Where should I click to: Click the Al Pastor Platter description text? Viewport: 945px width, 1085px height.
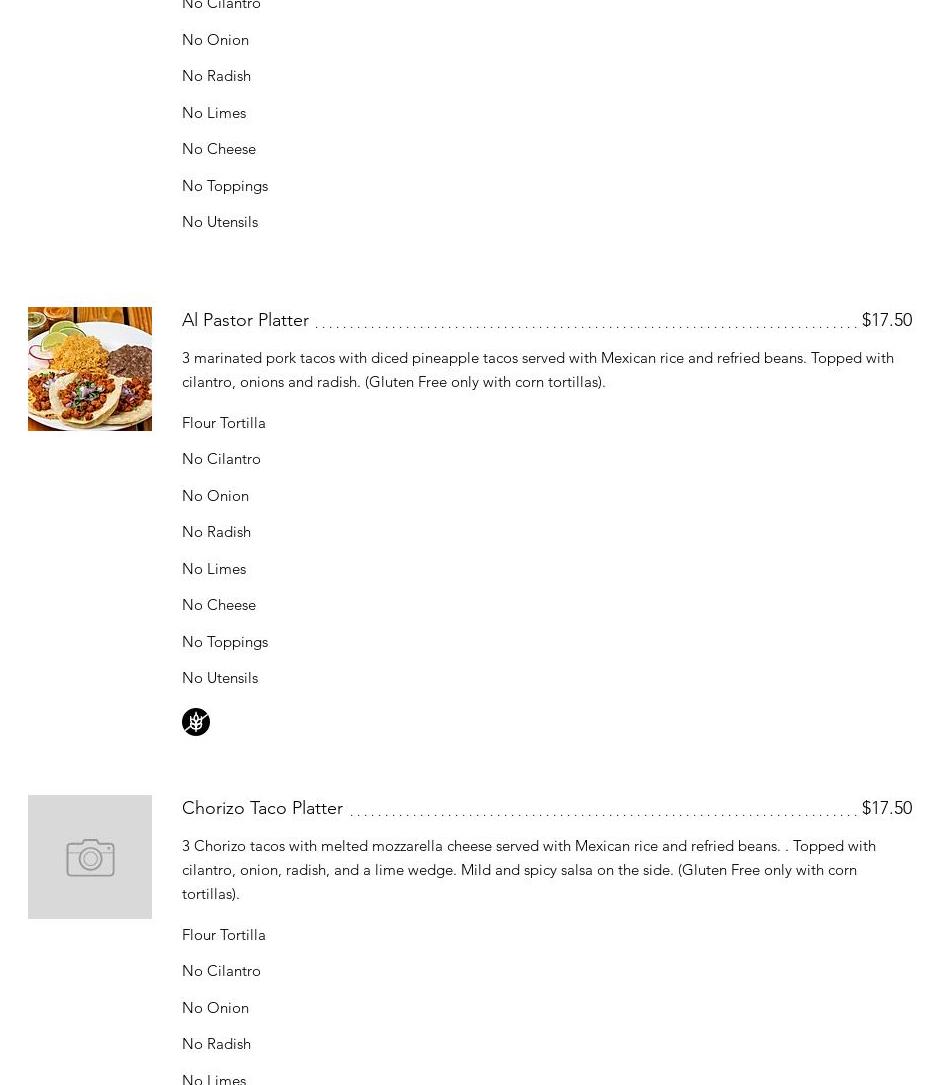click(538, 370)
